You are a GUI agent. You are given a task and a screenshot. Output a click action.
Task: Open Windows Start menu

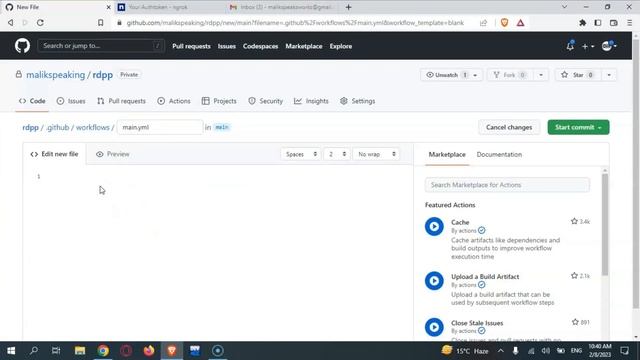tap(11, 351)
